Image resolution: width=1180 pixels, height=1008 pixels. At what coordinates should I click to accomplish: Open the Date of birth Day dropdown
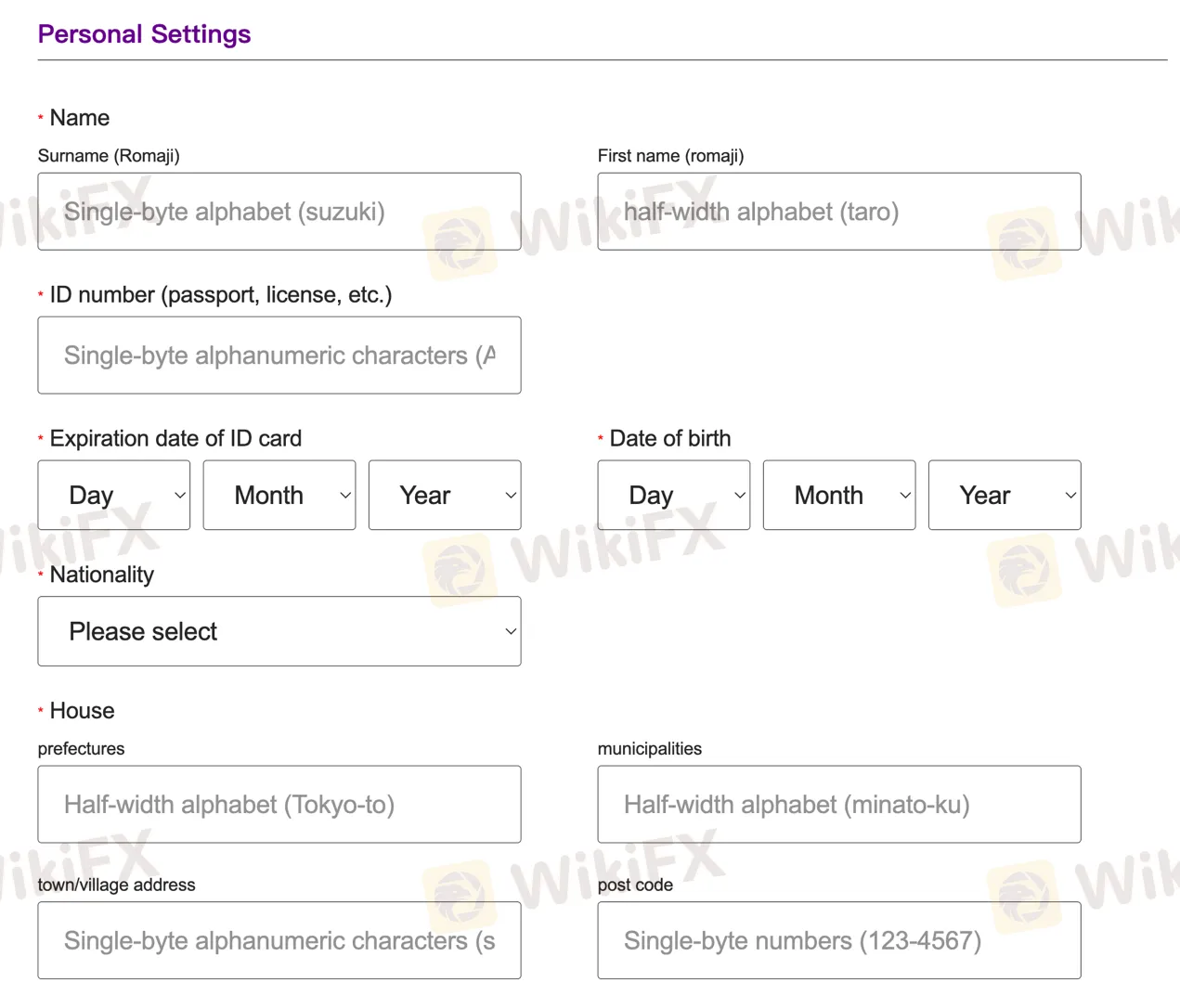674,496
